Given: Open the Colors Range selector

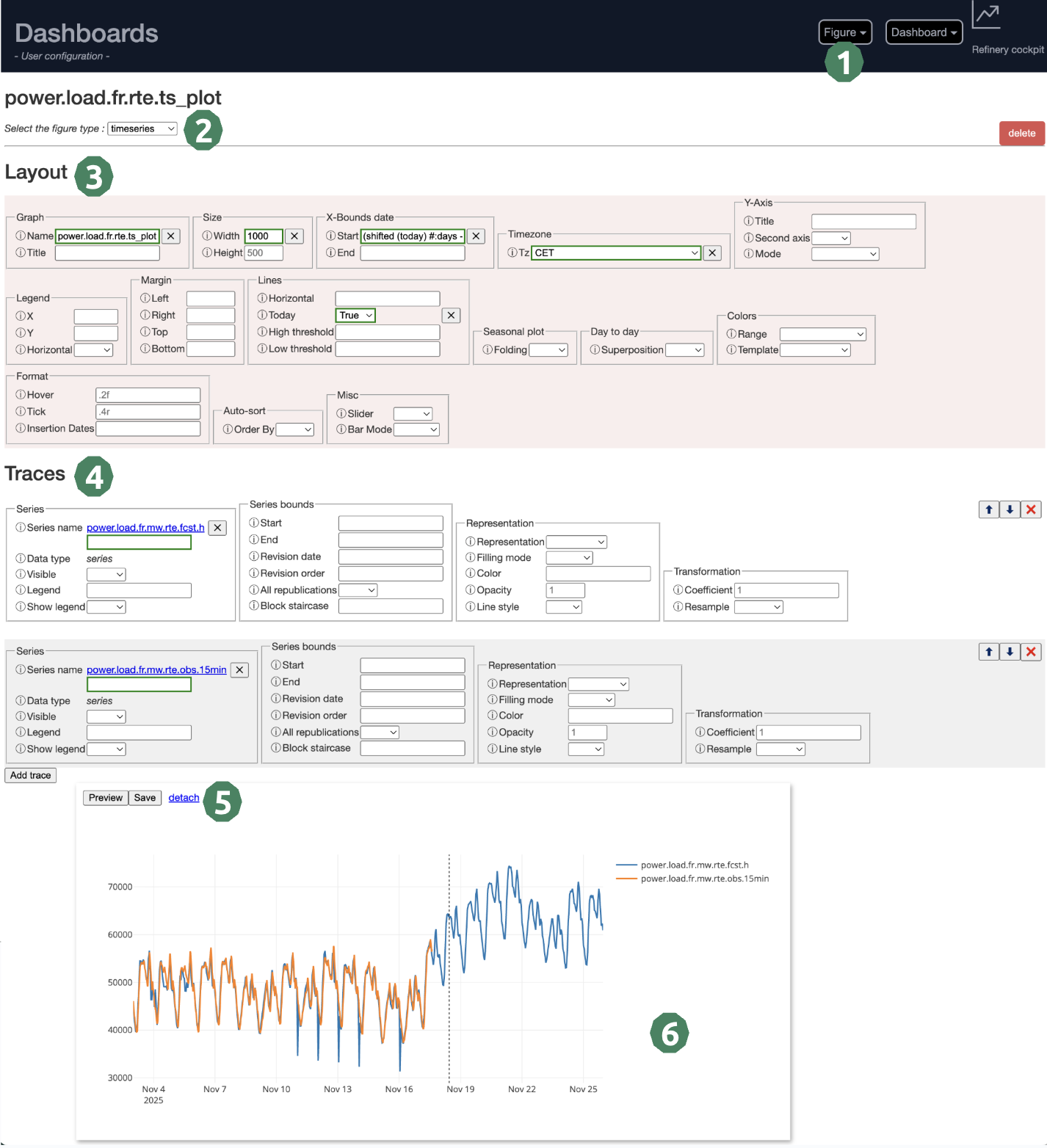Looking at the screenshot, I should point(822,335).
